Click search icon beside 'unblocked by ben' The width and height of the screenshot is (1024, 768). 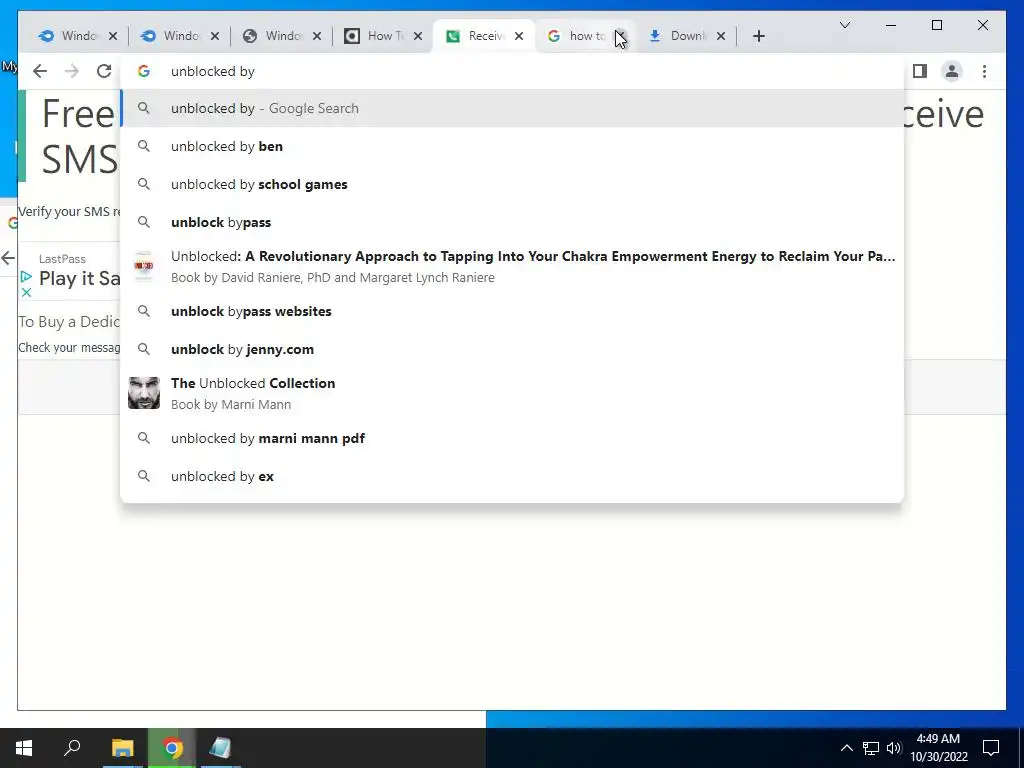[144, 146]
